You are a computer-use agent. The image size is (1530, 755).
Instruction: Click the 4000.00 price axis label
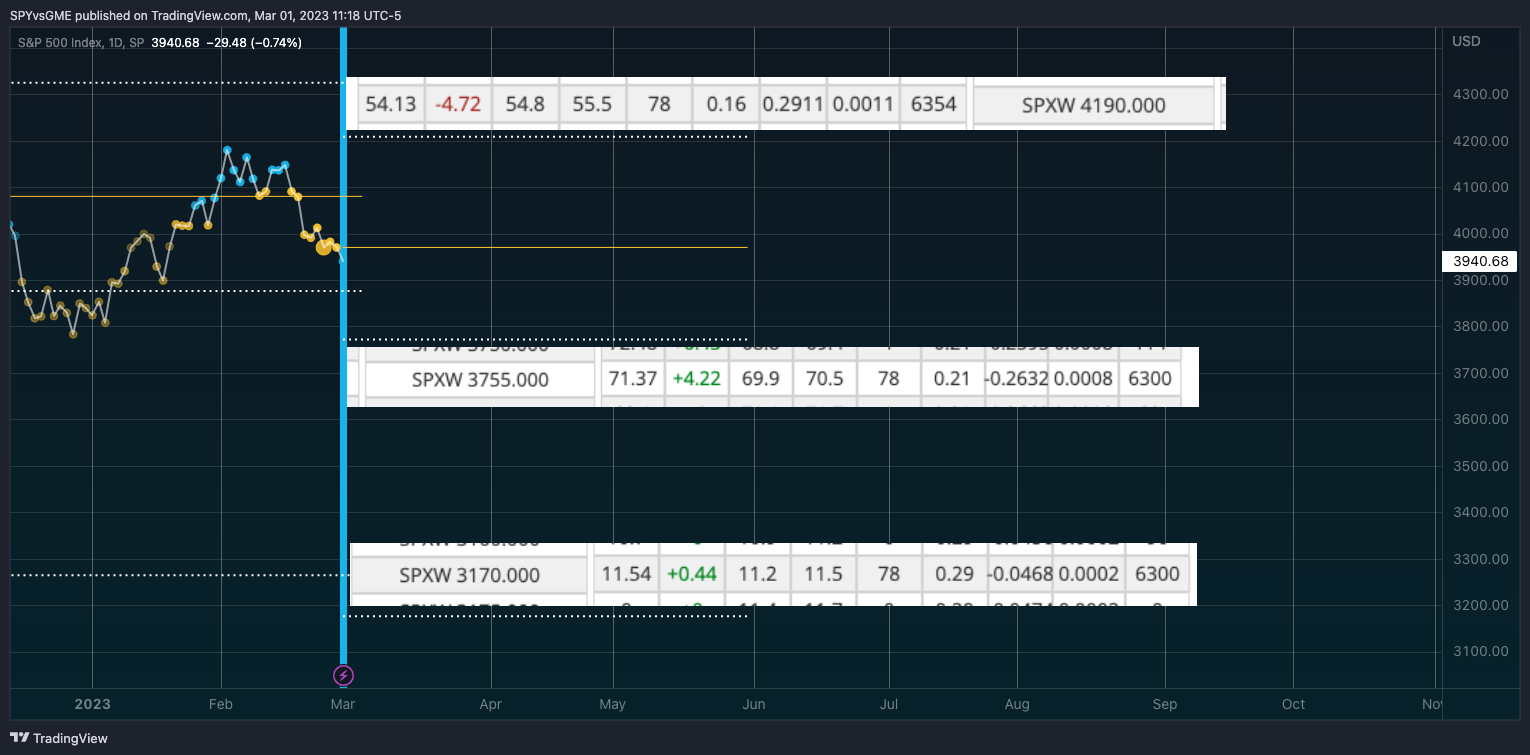tap(1480, 233)
